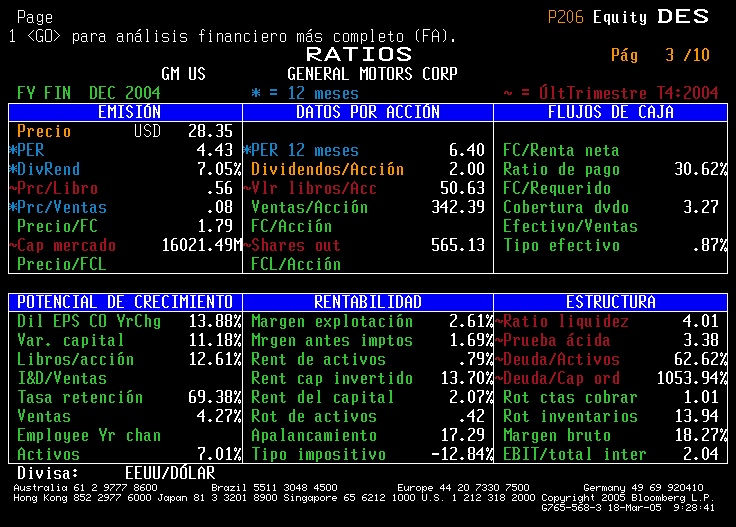736x527 pixels.
Task: Select the value 342.39
Action: 458,207
